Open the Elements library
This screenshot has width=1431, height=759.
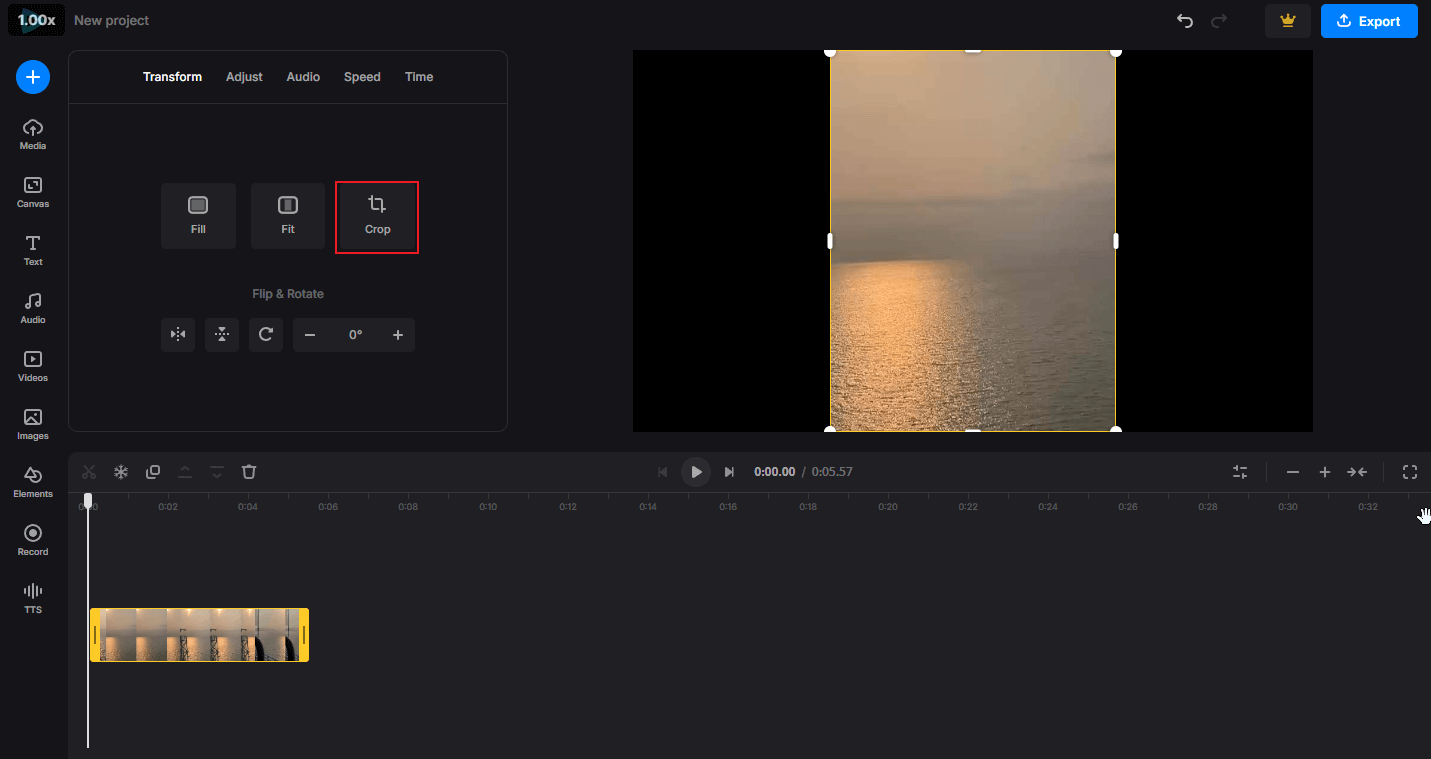(33, 482)
